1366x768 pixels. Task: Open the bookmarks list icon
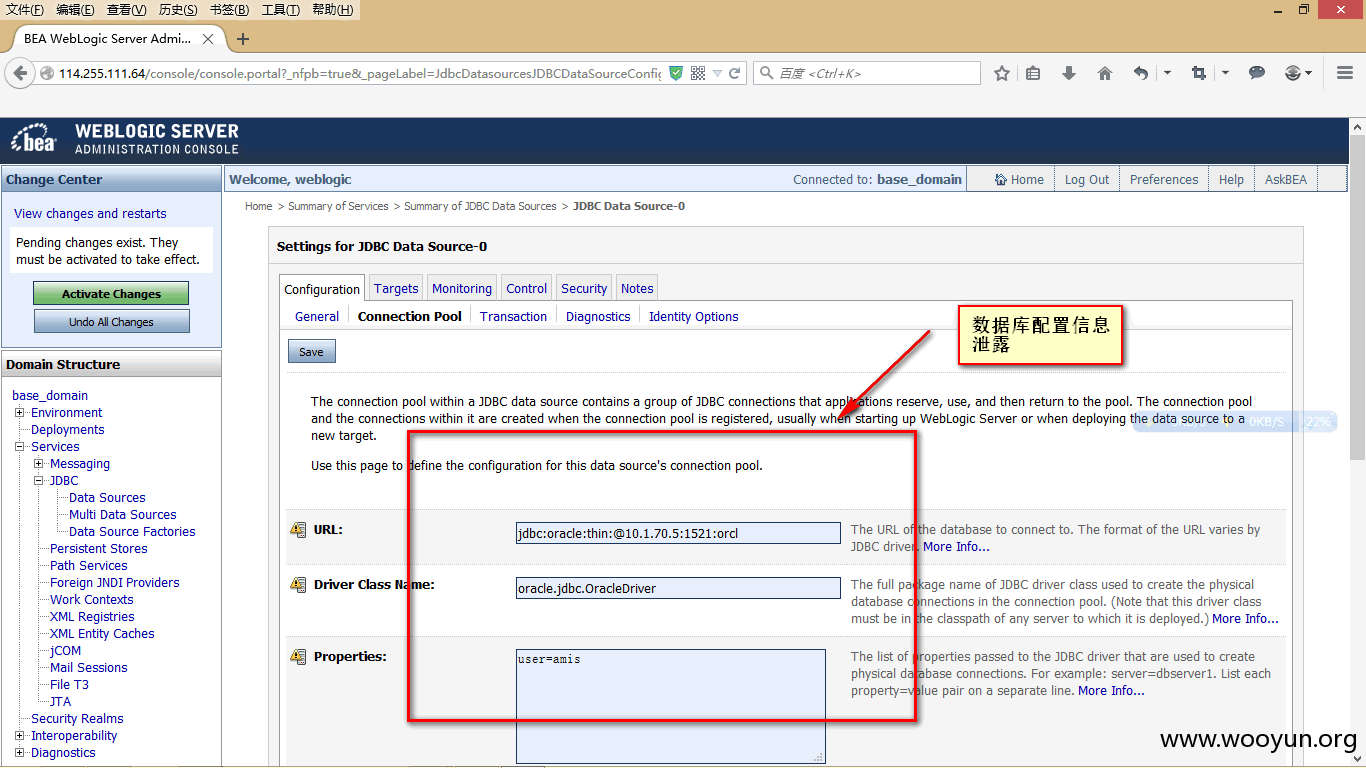coord(1034,73)
